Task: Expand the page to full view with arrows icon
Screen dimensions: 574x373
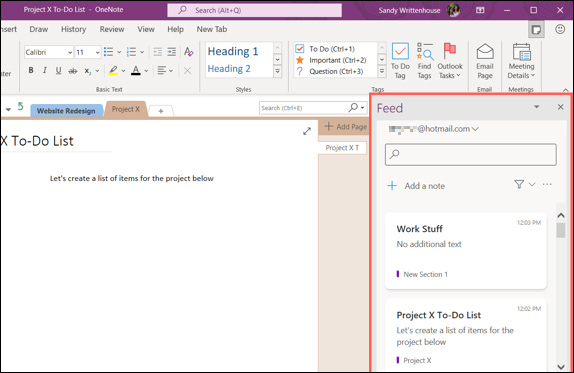Action: click(307, 131)
